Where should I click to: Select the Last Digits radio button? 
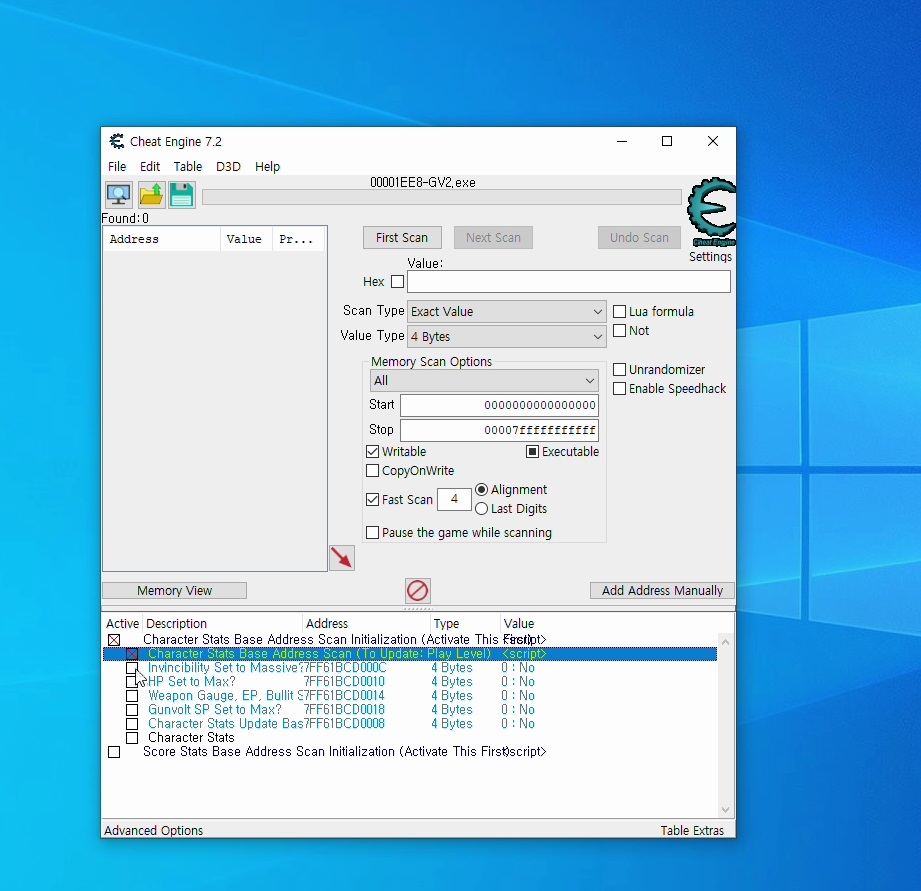click(x=481, y=509)
